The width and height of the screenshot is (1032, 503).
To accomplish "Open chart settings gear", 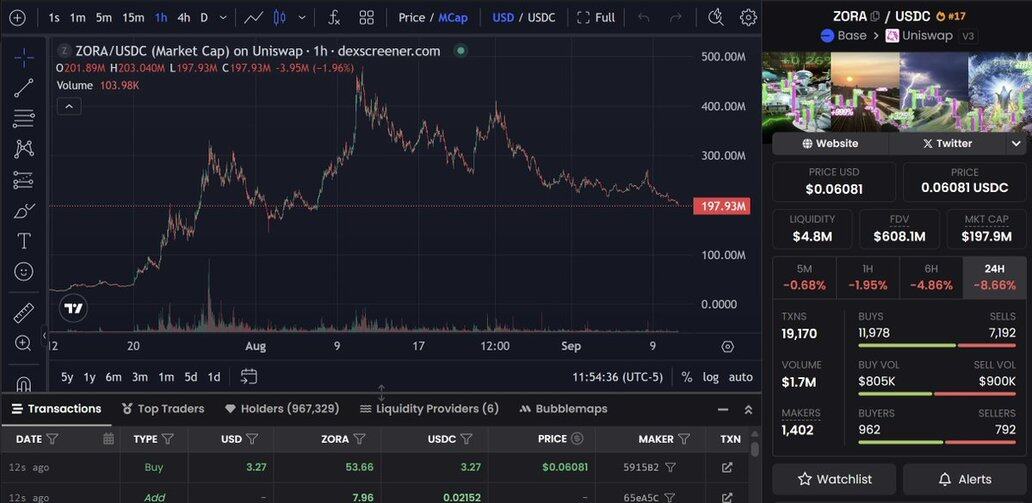I will 748,18.
